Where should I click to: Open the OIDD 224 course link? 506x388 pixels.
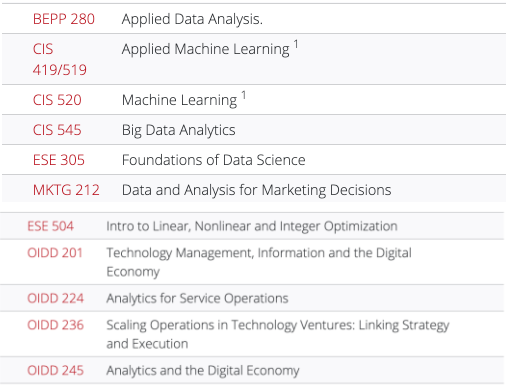55,298
